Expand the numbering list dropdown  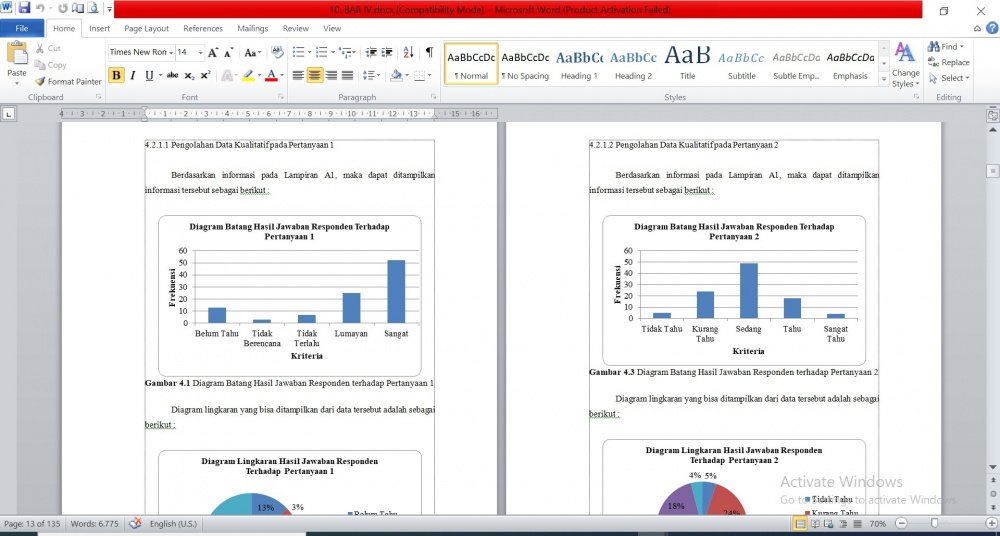332,52
